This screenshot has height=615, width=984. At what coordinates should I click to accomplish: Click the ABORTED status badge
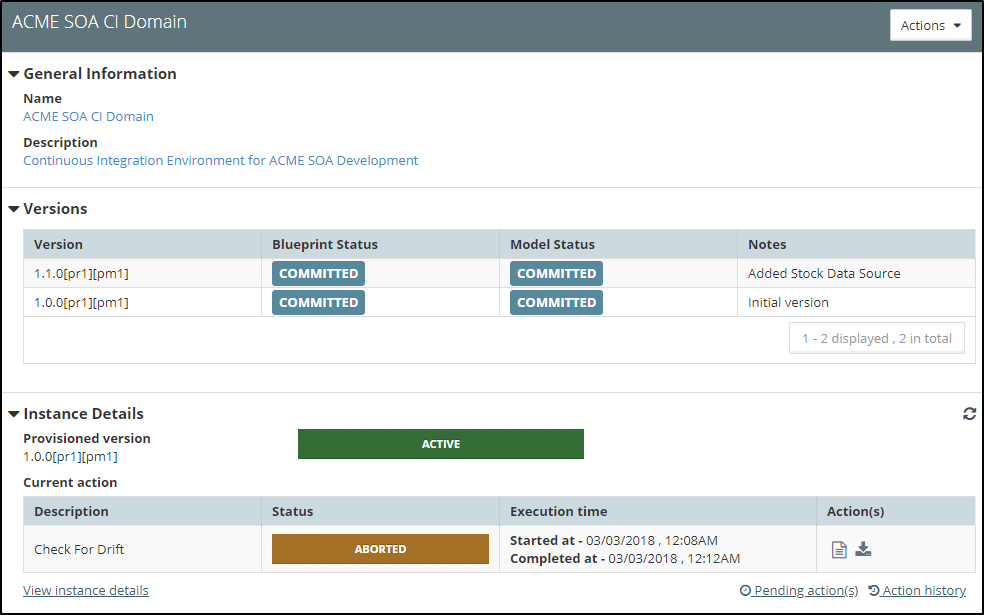click(x=380, y=549)
